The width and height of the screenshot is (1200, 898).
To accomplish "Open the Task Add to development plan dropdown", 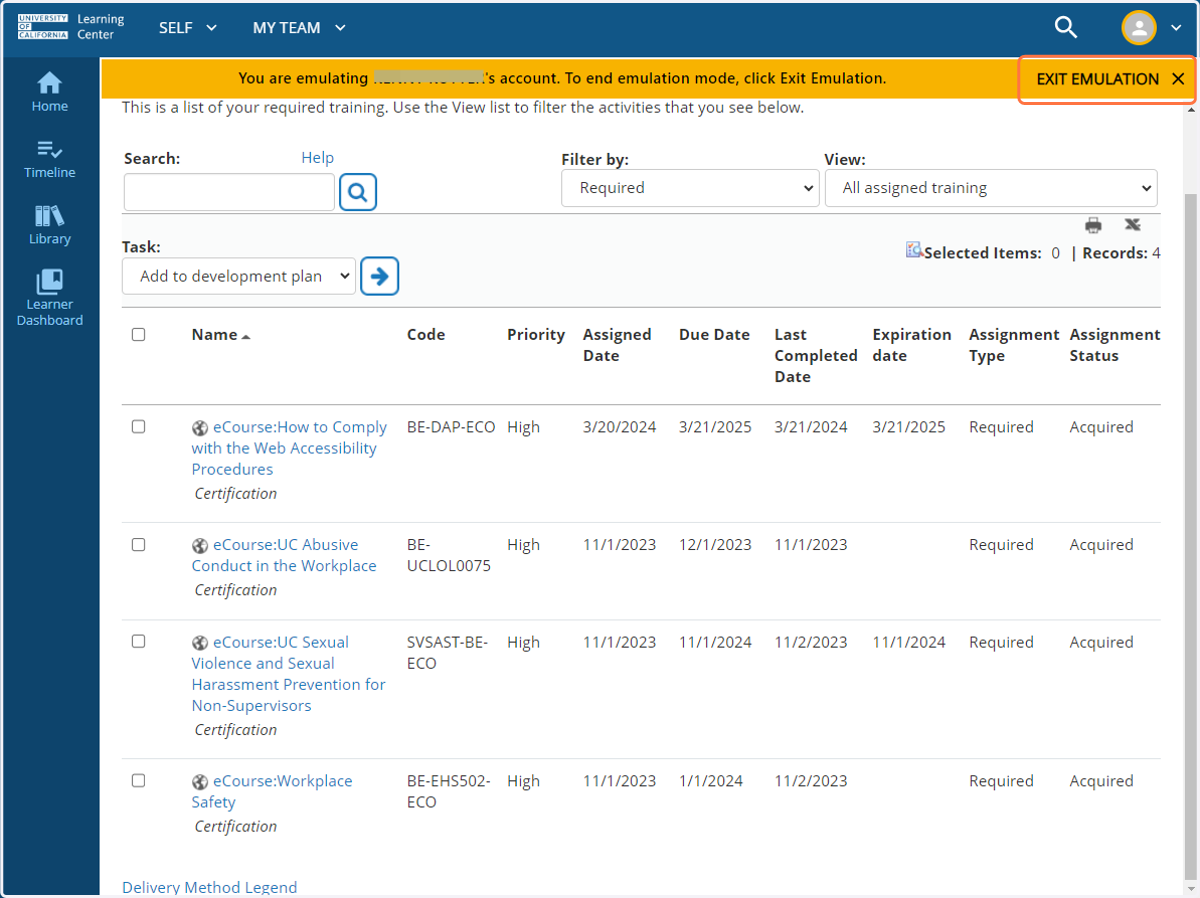I will click(239, 276).
